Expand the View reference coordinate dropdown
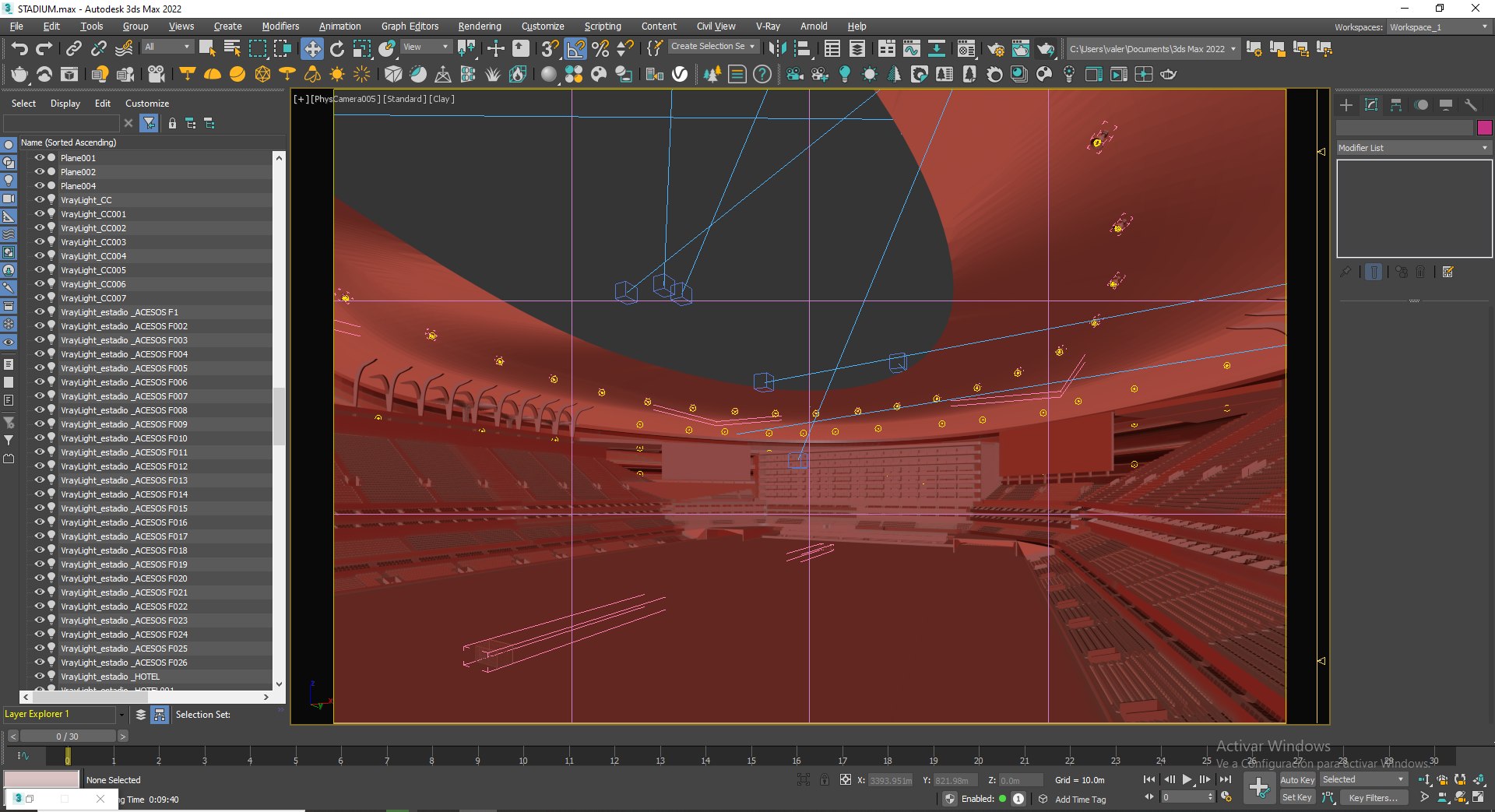1495x812 pixels. point(426,47)
